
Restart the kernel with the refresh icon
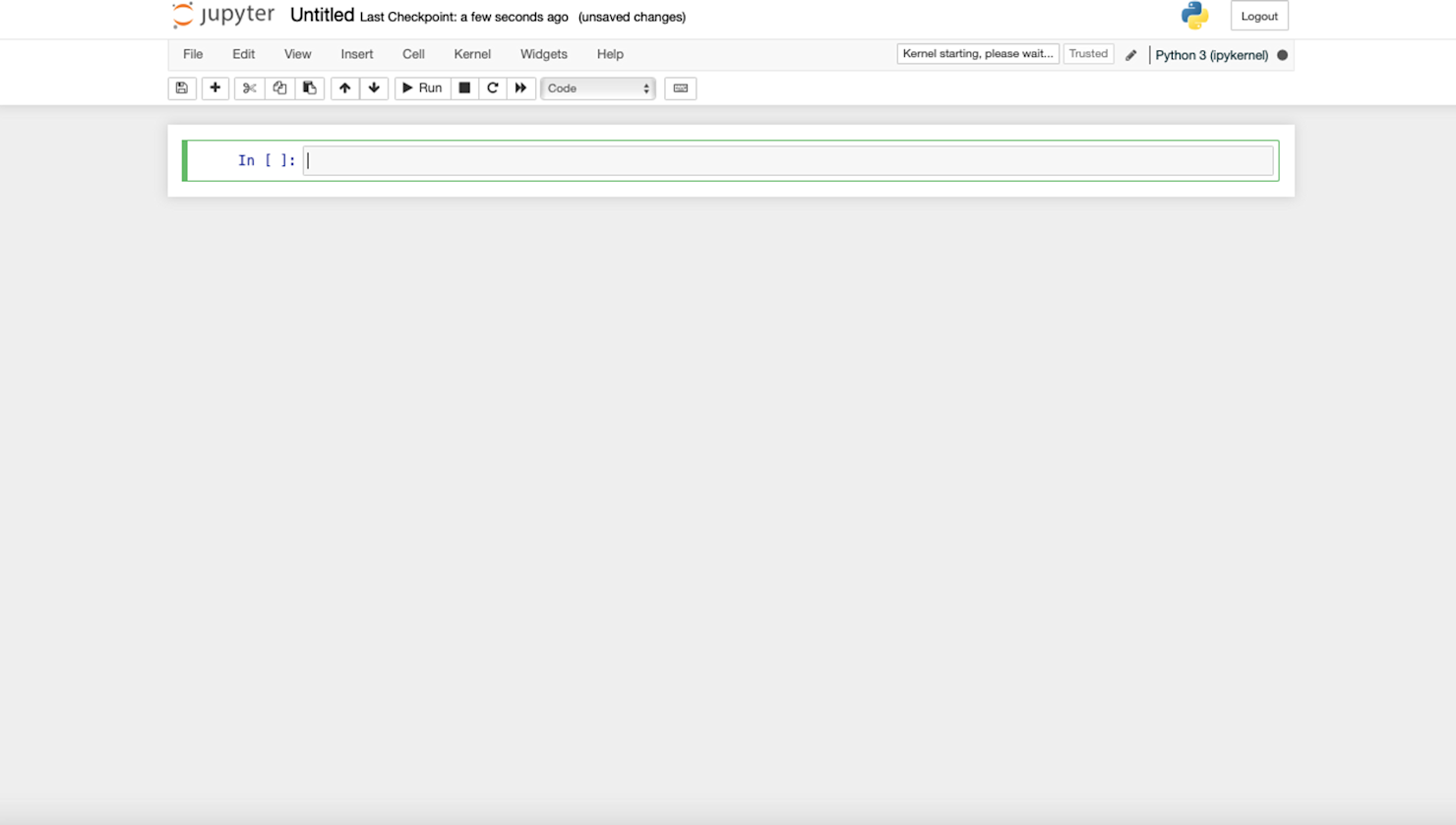click(x=492, y=88)
